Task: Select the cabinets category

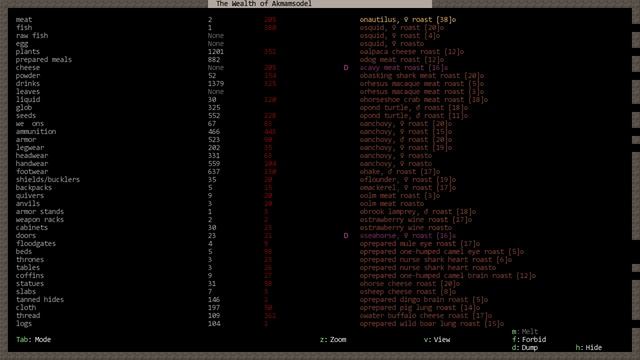Action: [x=32, y=227]
